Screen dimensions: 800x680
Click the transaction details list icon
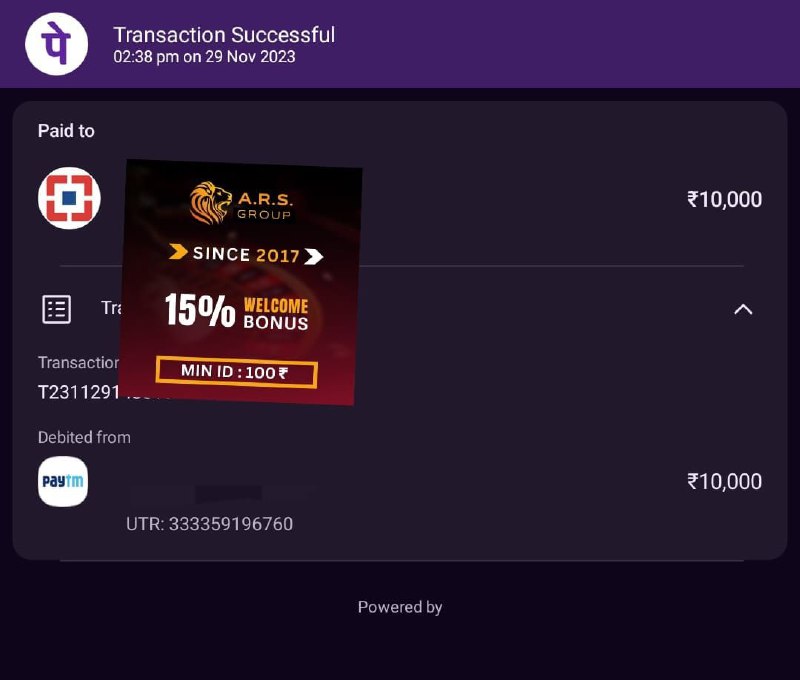click(57, 309)
